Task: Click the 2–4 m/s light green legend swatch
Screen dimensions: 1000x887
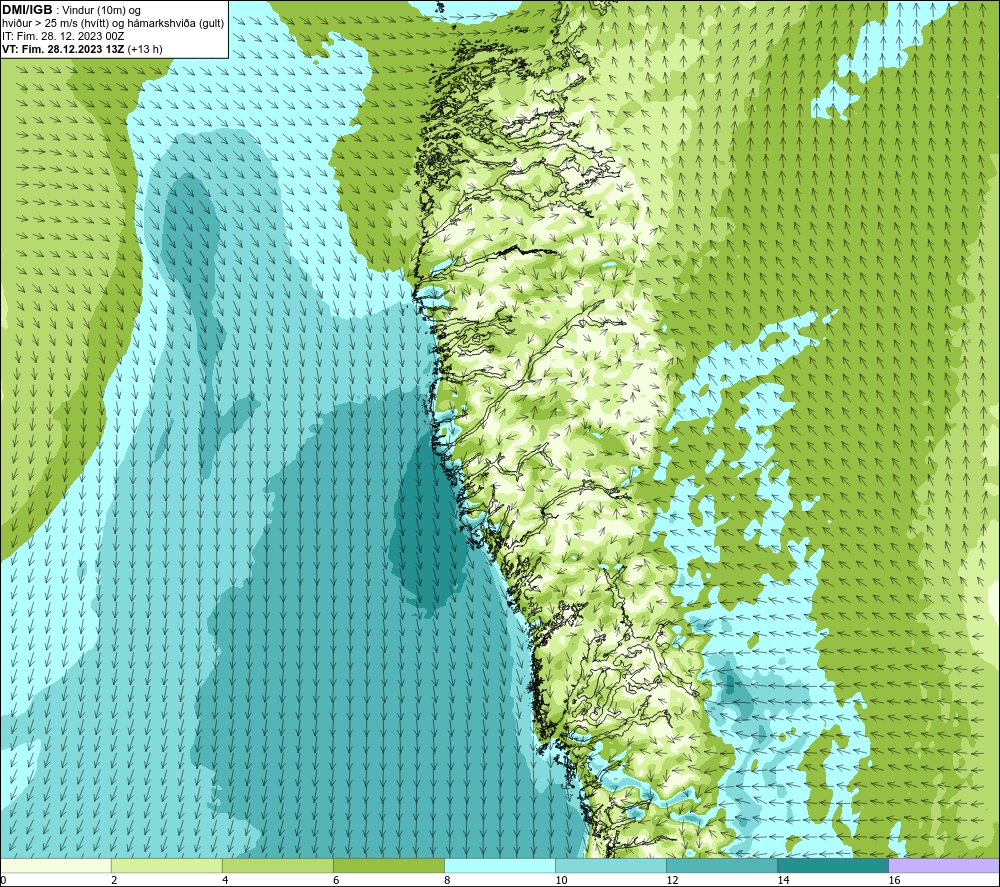Action: pyautogui.click(x=167, y=865)
